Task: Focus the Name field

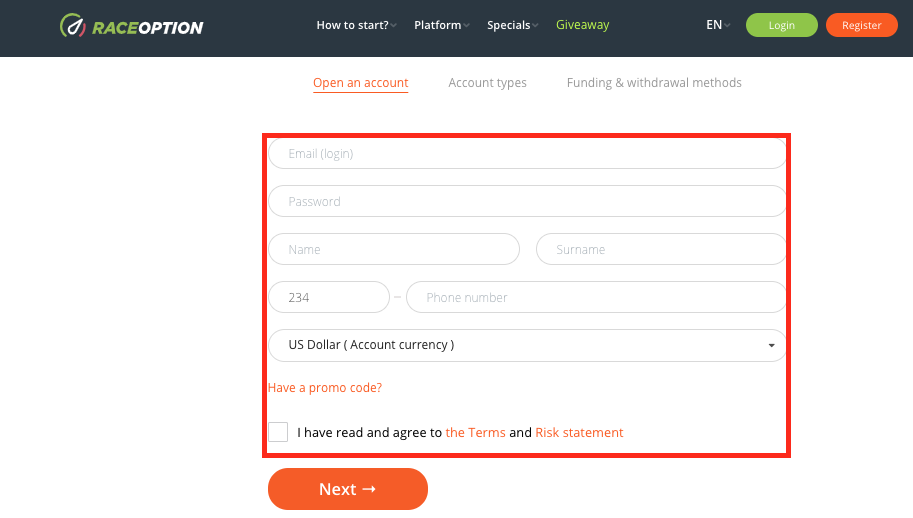Action: click(x=394, y=249)
